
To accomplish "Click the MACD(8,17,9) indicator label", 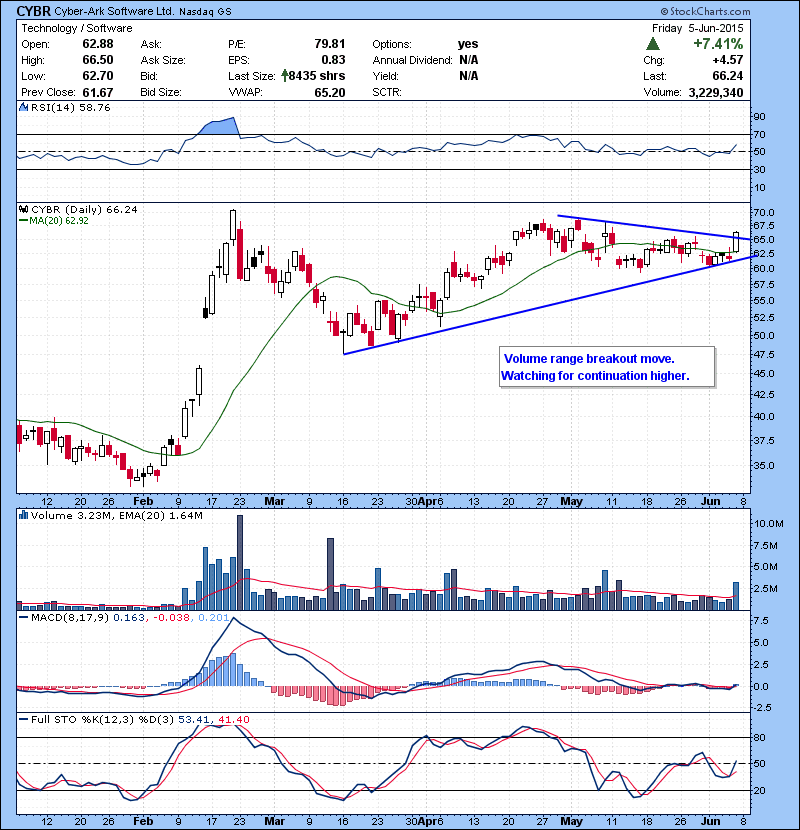I will [70, 617].
